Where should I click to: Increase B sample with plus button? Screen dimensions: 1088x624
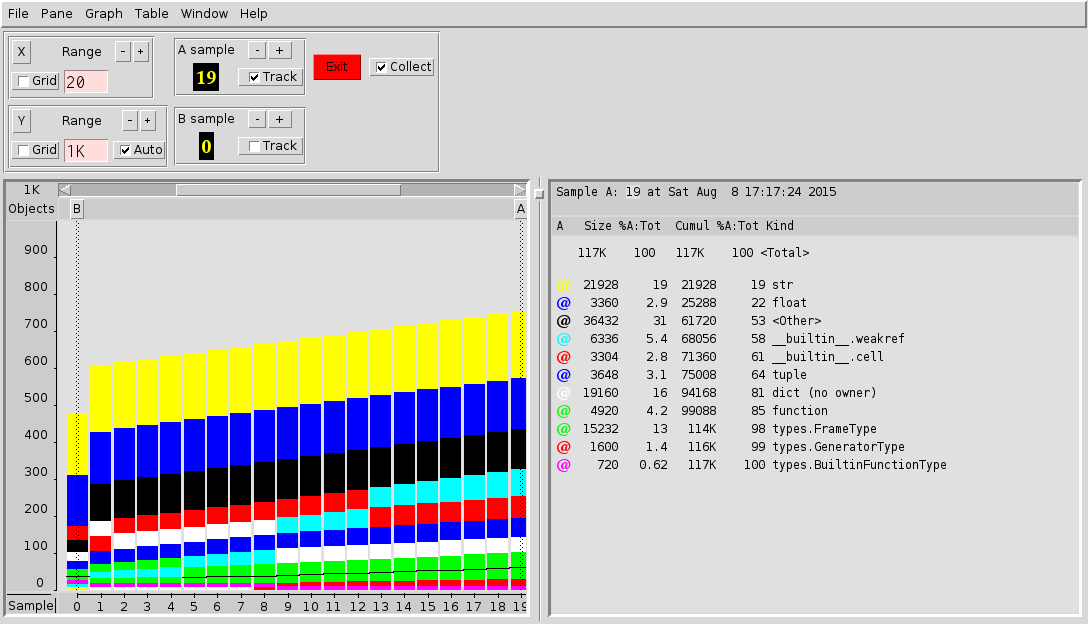[279, 119]
